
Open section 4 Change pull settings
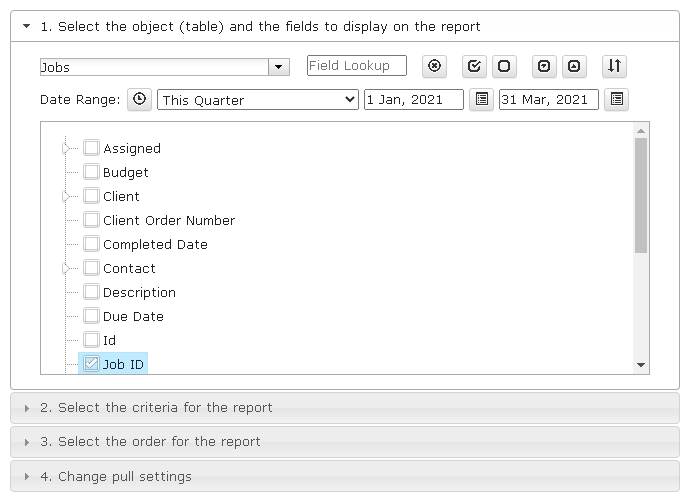pos(345,477)
